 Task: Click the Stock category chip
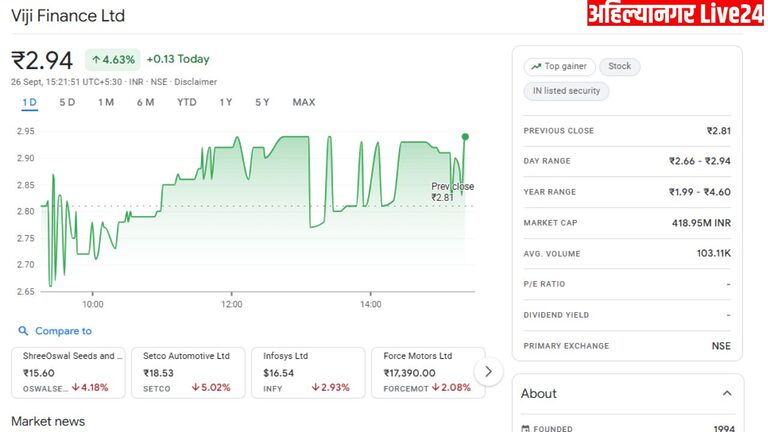pyautogui.click(x=620, y=66)
